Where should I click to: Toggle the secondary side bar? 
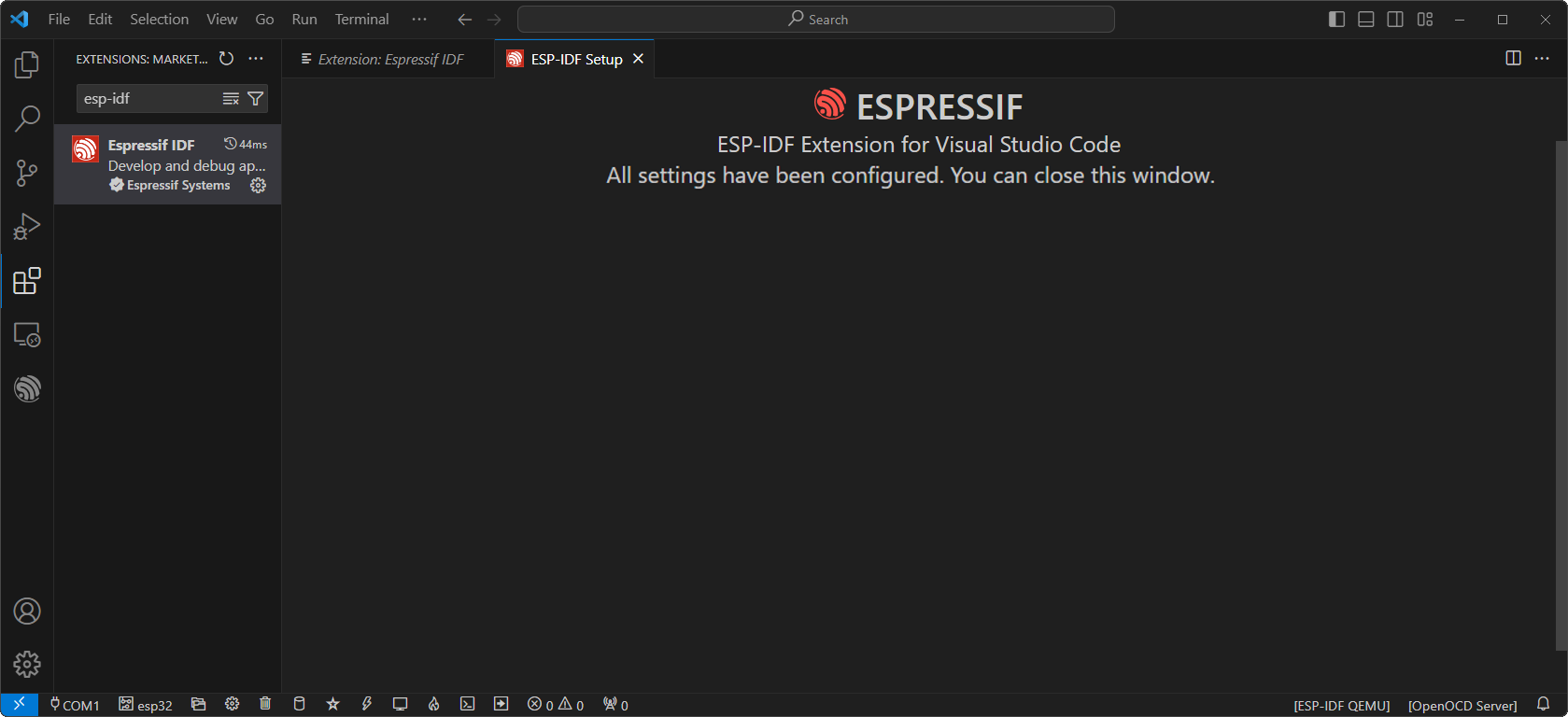(1395, 19)
